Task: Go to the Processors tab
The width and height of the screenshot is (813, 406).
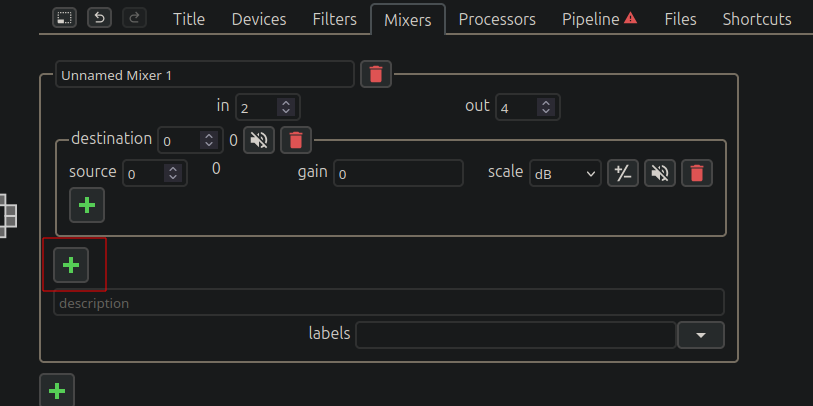Action: coord(497,20)
